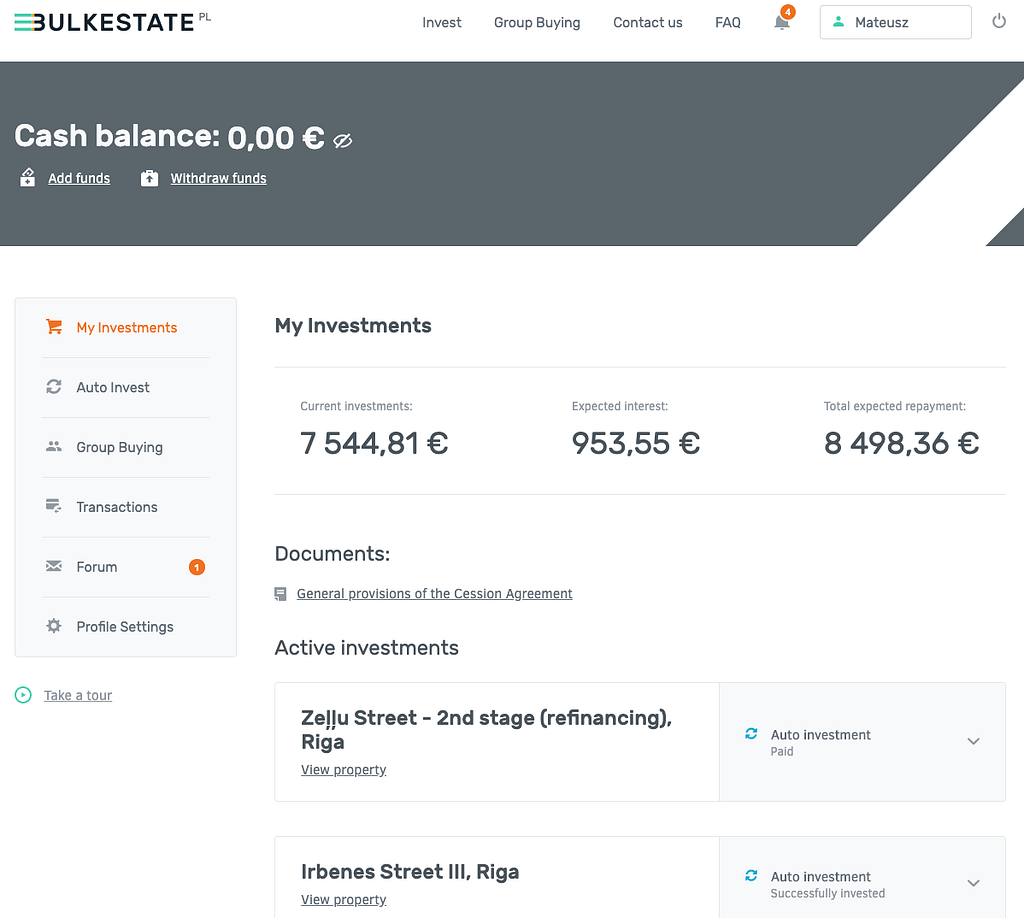Click the user avatar icon beside Mateusz
Screen dimensions: 1024x918
[838, 22]
